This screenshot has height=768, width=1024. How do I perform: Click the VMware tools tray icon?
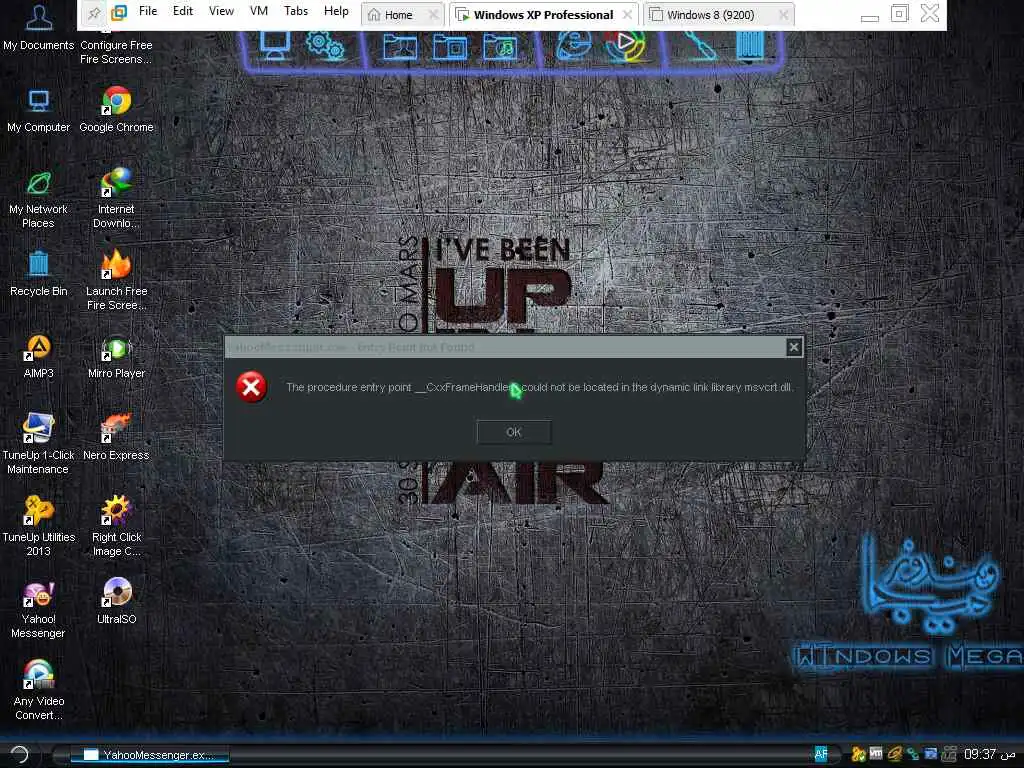coord(876,754)
